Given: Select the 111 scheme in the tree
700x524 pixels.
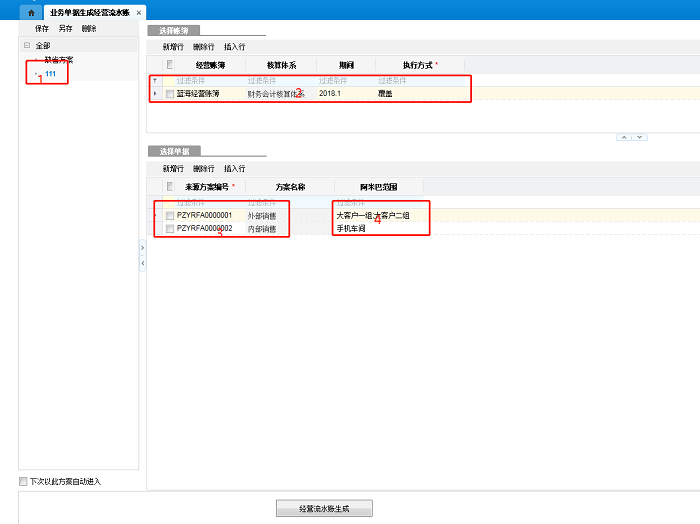Looking at the screenshot, I should click(x=50, y=73).
